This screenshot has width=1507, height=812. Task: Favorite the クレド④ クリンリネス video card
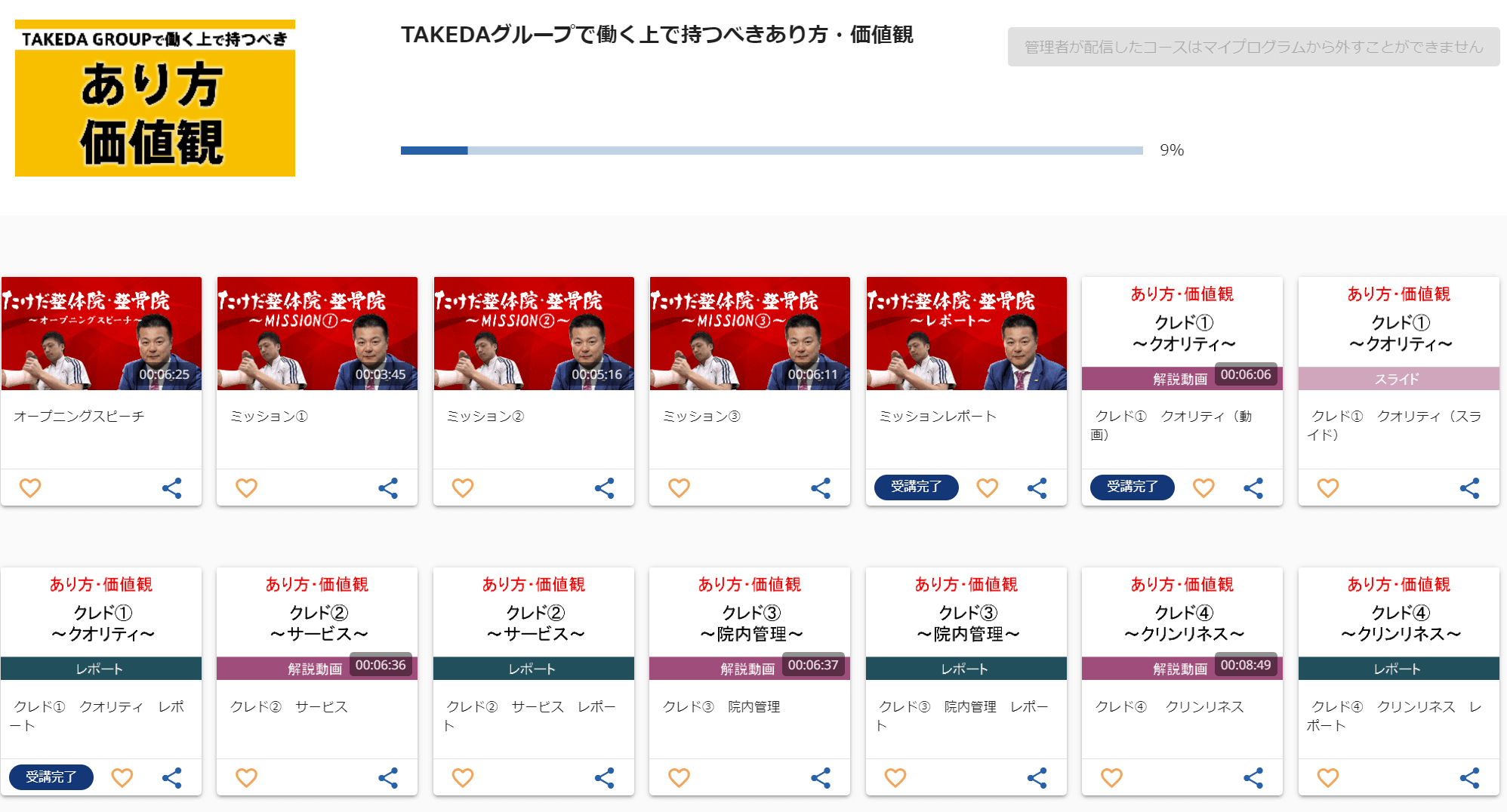[1111, 778]
